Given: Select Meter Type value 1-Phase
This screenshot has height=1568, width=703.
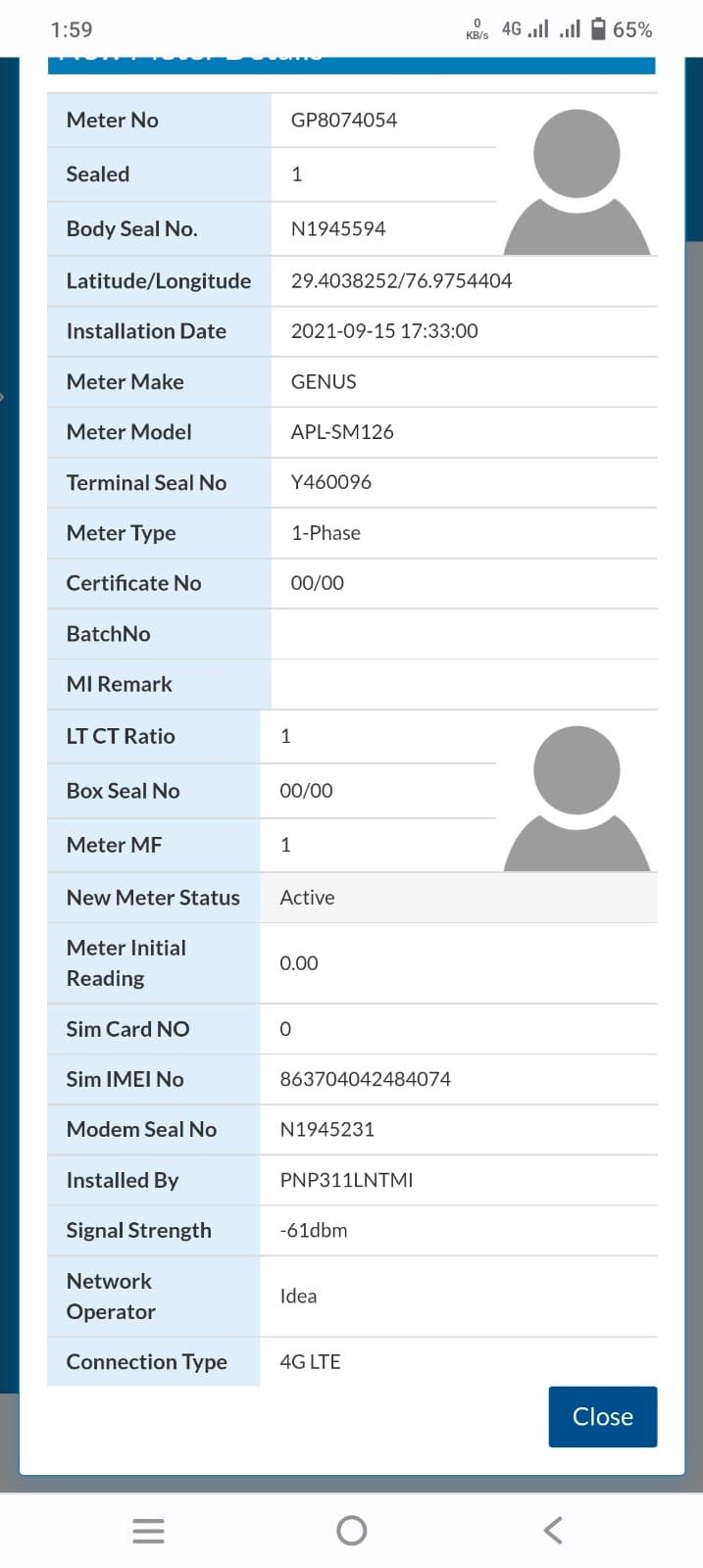Looking at the screenshot, I should [326, 532].
